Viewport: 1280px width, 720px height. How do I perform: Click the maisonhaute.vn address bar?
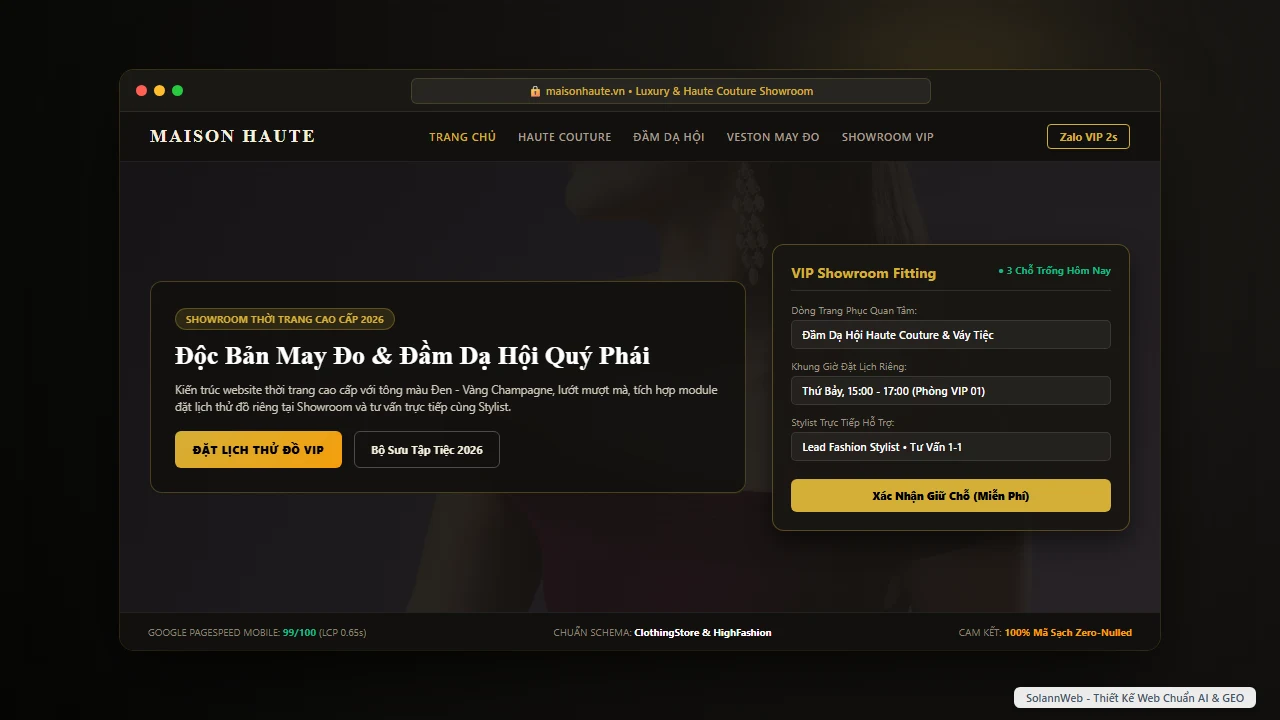click(671, 91)
